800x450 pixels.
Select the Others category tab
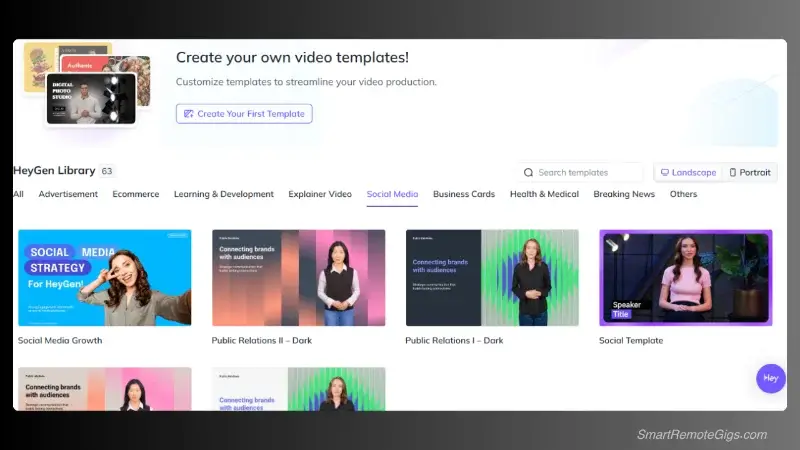[x=683, y=194]
